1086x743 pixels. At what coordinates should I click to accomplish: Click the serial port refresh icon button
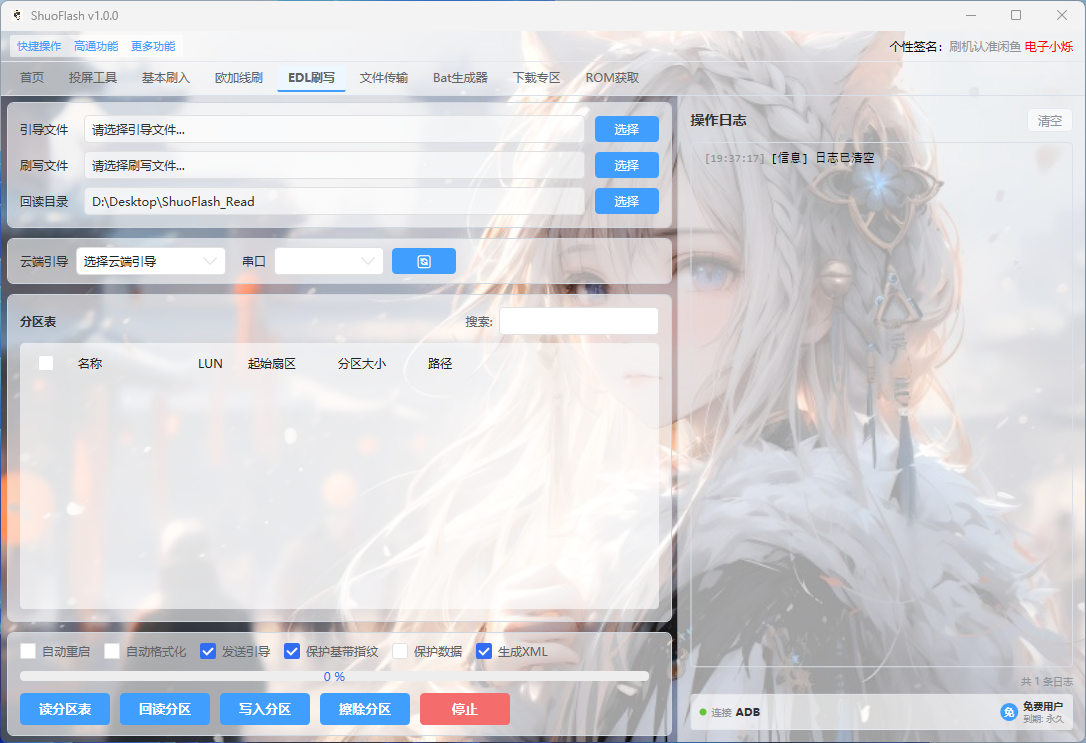point(424,261)
